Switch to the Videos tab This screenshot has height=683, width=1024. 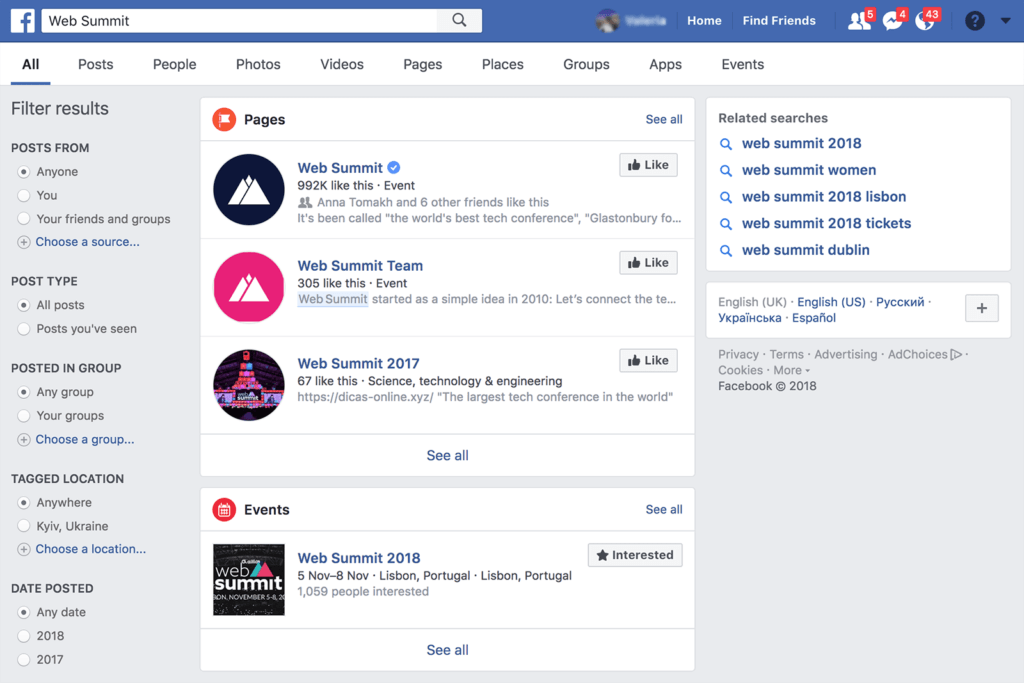pyautogui.click(x=342, y=64)
